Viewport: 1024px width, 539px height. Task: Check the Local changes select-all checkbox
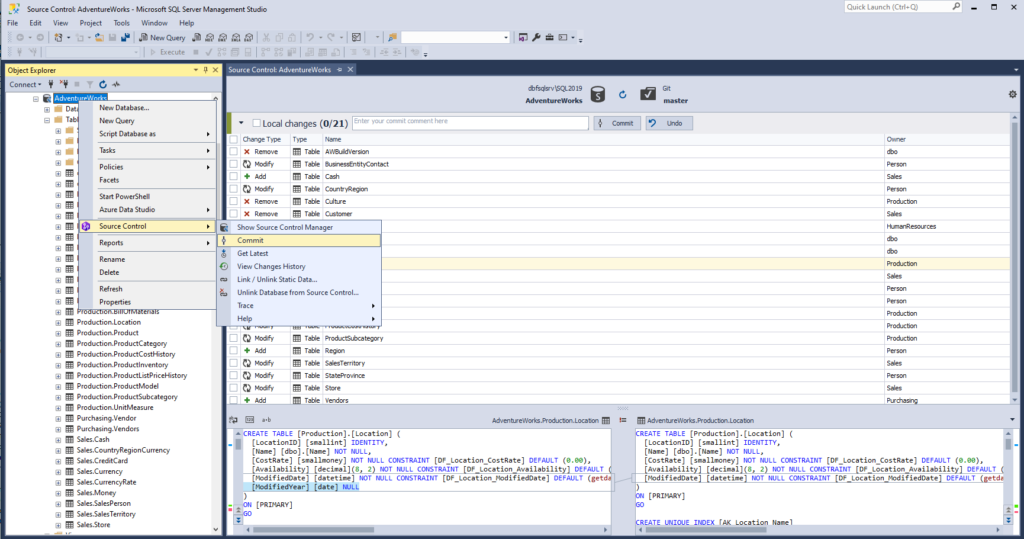(x=257, y=123)
